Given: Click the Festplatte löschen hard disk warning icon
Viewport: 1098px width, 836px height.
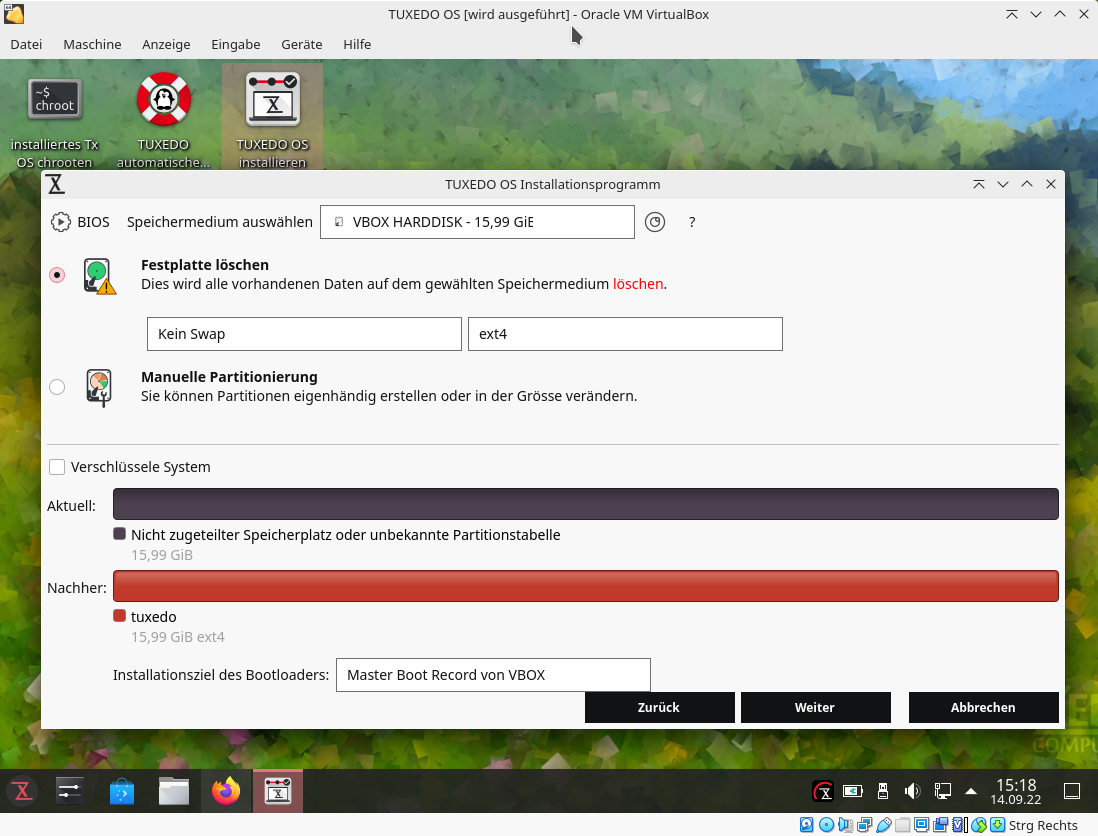Looking at the screenshot, I should pyautogui.click(x=99, y=276).
